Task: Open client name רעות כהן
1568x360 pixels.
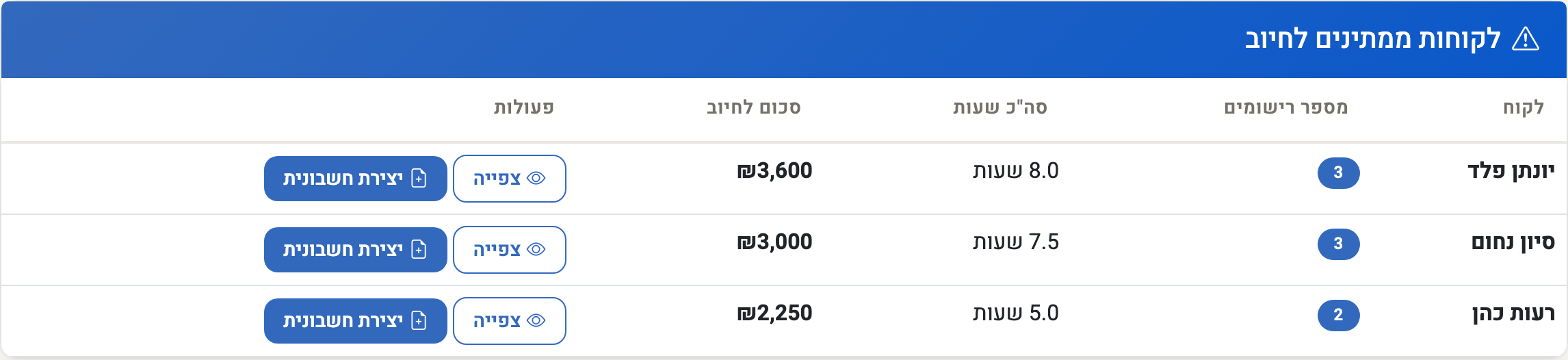Action: click(1513, 313)
